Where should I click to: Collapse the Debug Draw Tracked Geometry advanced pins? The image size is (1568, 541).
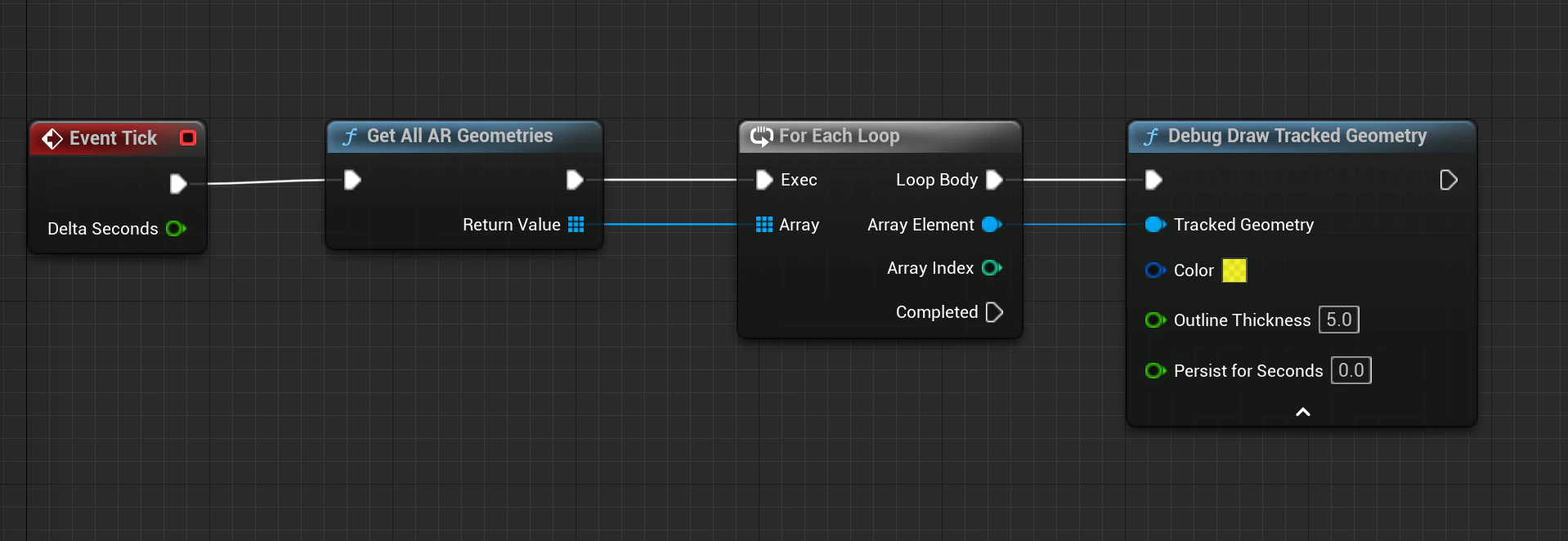pyautogui.click(x=1303, y=412)
